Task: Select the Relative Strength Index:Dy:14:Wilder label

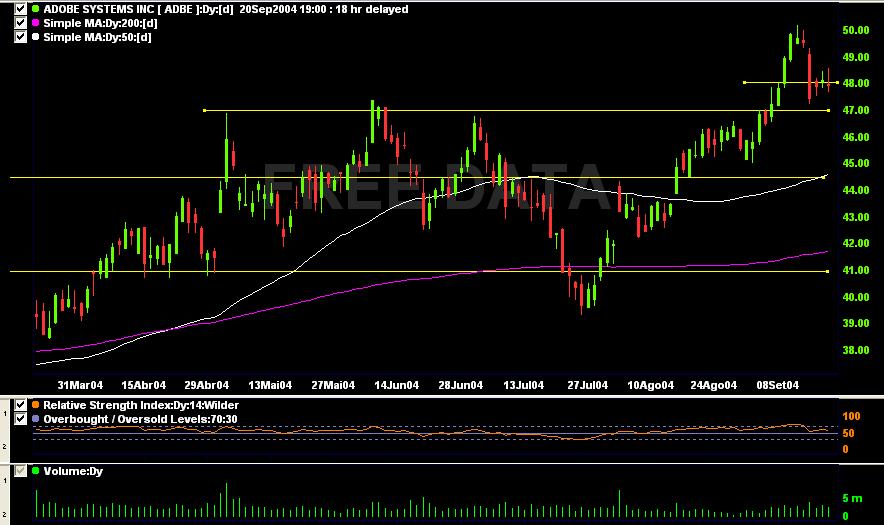Action: coord(141,405)
